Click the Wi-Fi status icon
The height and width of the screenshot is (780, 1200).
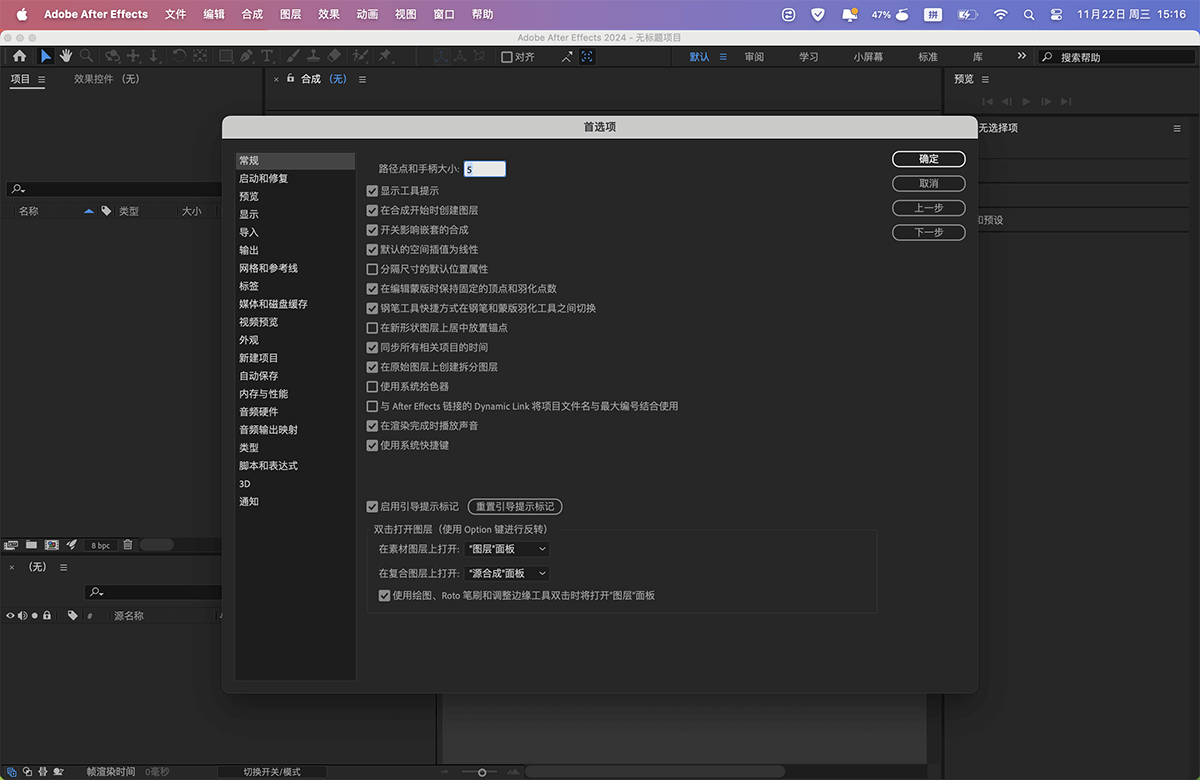(x=1001, y=15)
